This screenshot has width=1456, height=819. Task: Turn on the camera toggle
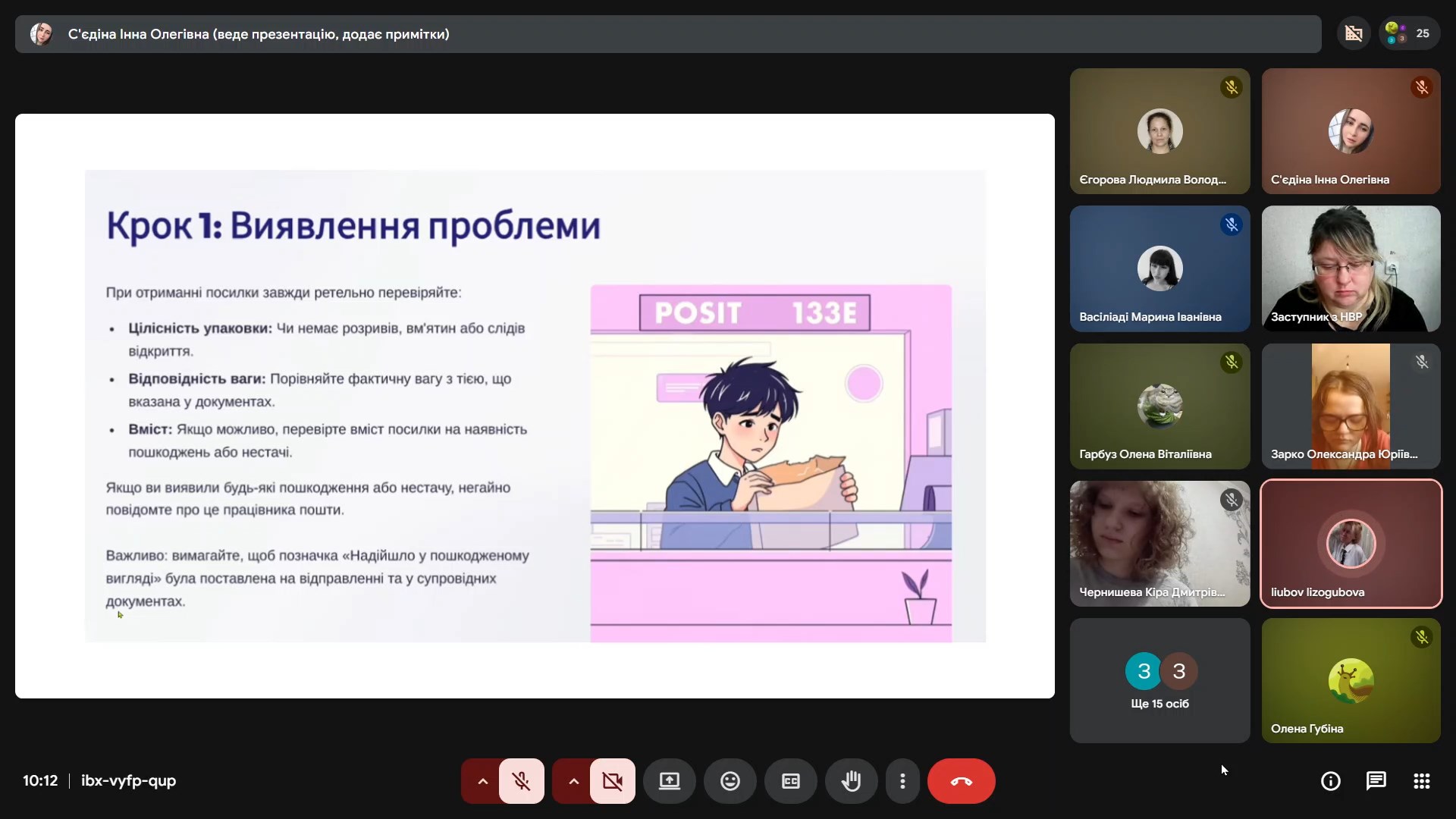click(612, 781)
